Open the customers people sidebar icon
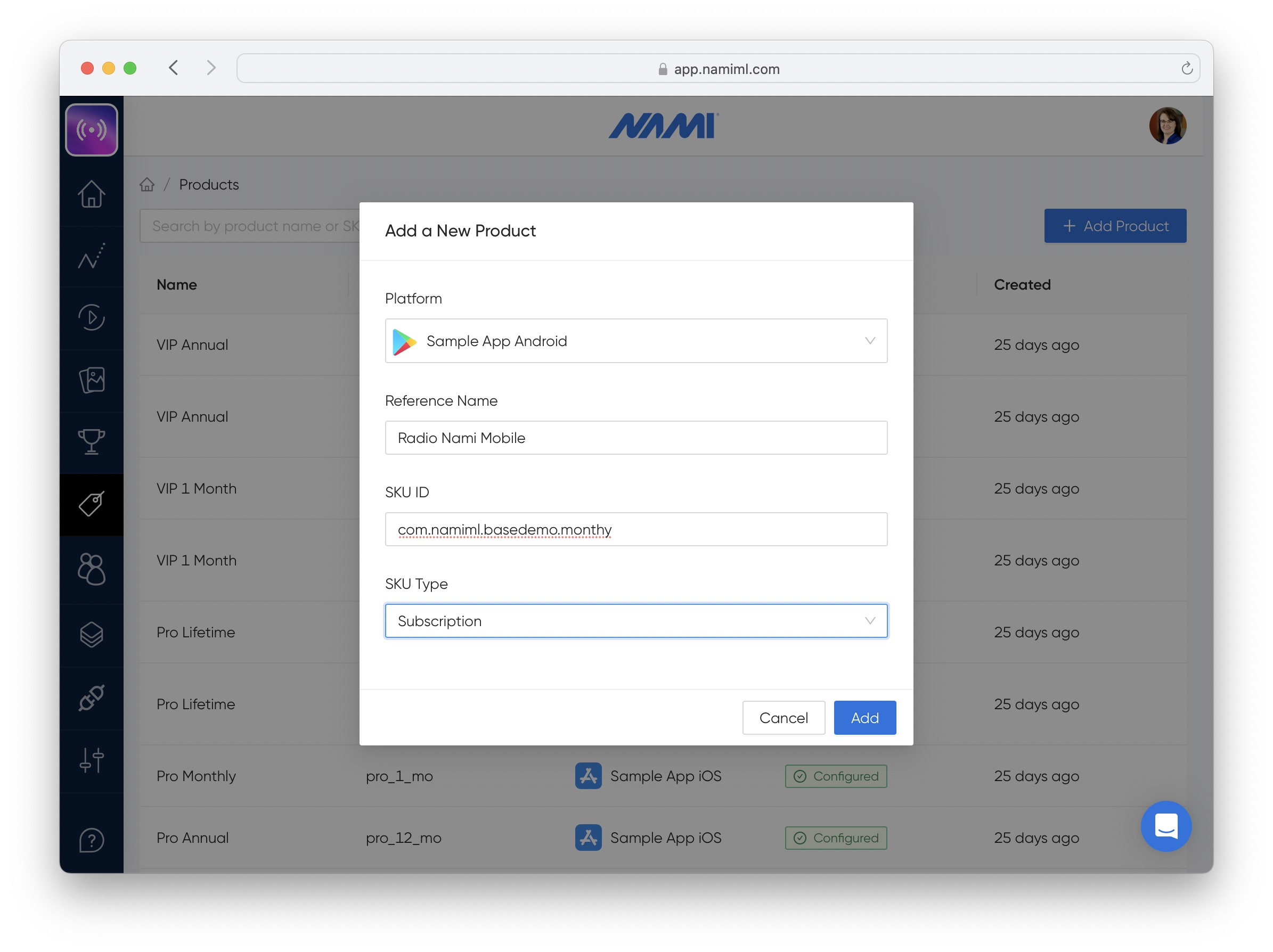Screen dimensions: 1273x952 pos(91,570)
